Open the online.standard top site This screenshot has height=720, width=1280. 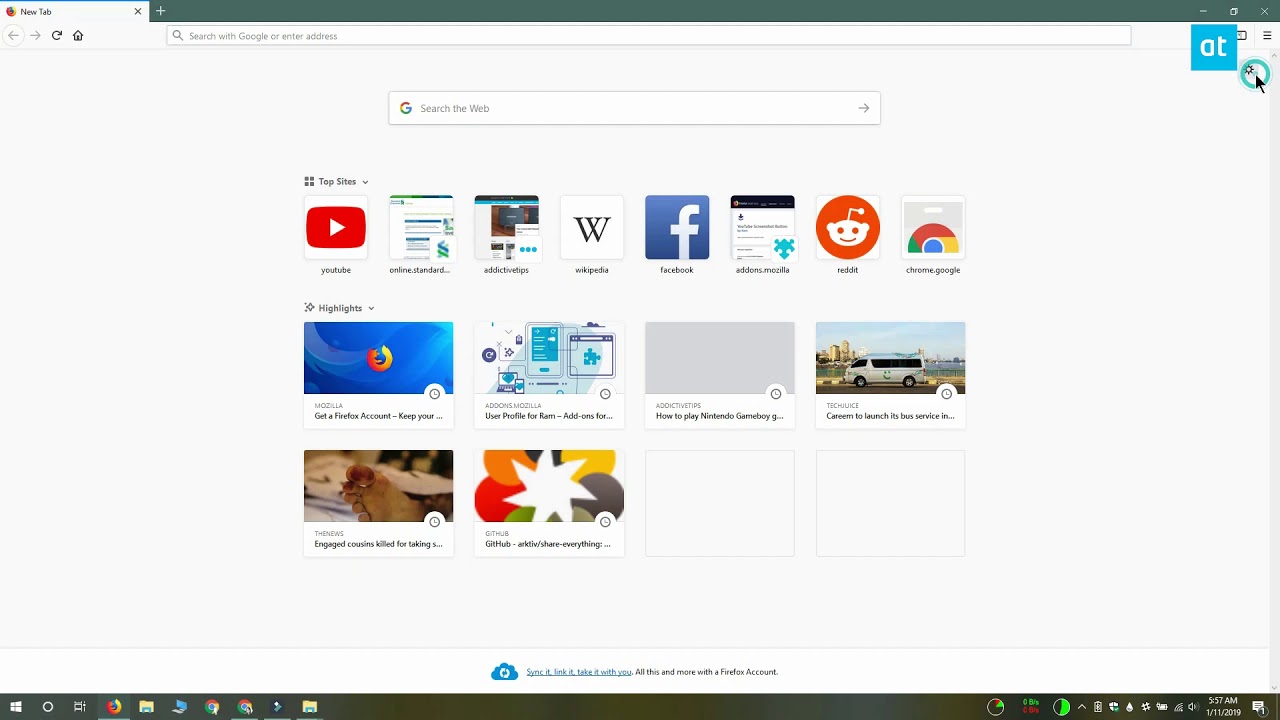[421, 235]
